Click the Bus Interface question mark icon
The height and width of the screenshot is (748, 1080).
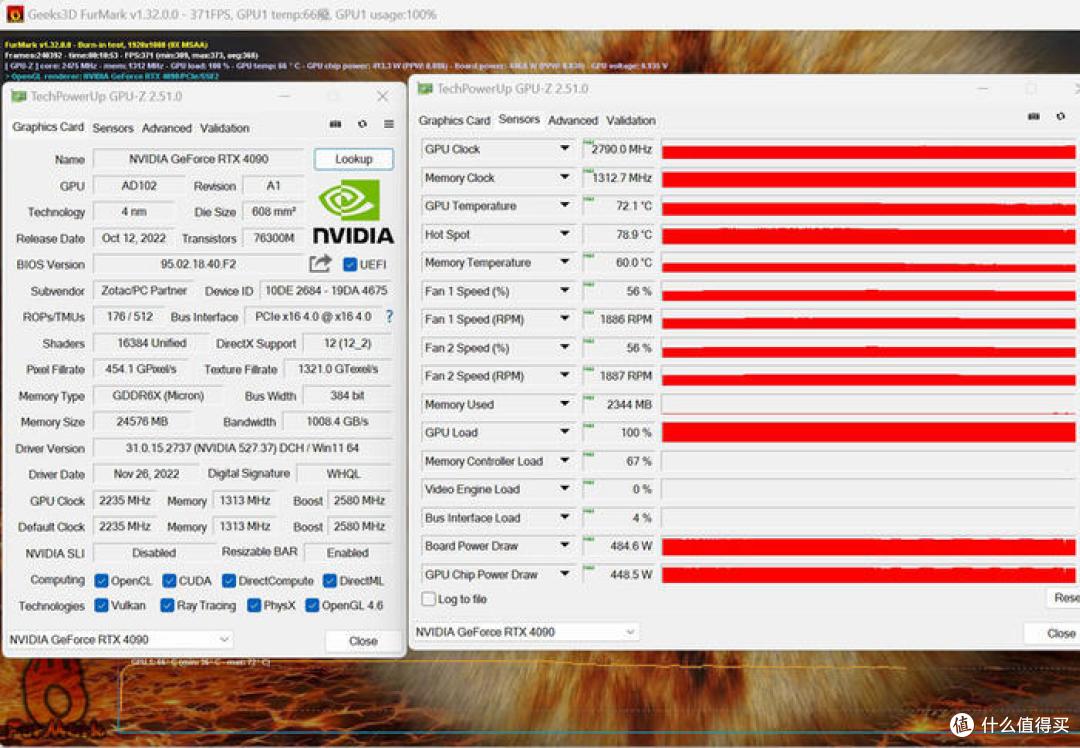coord(389,316)
